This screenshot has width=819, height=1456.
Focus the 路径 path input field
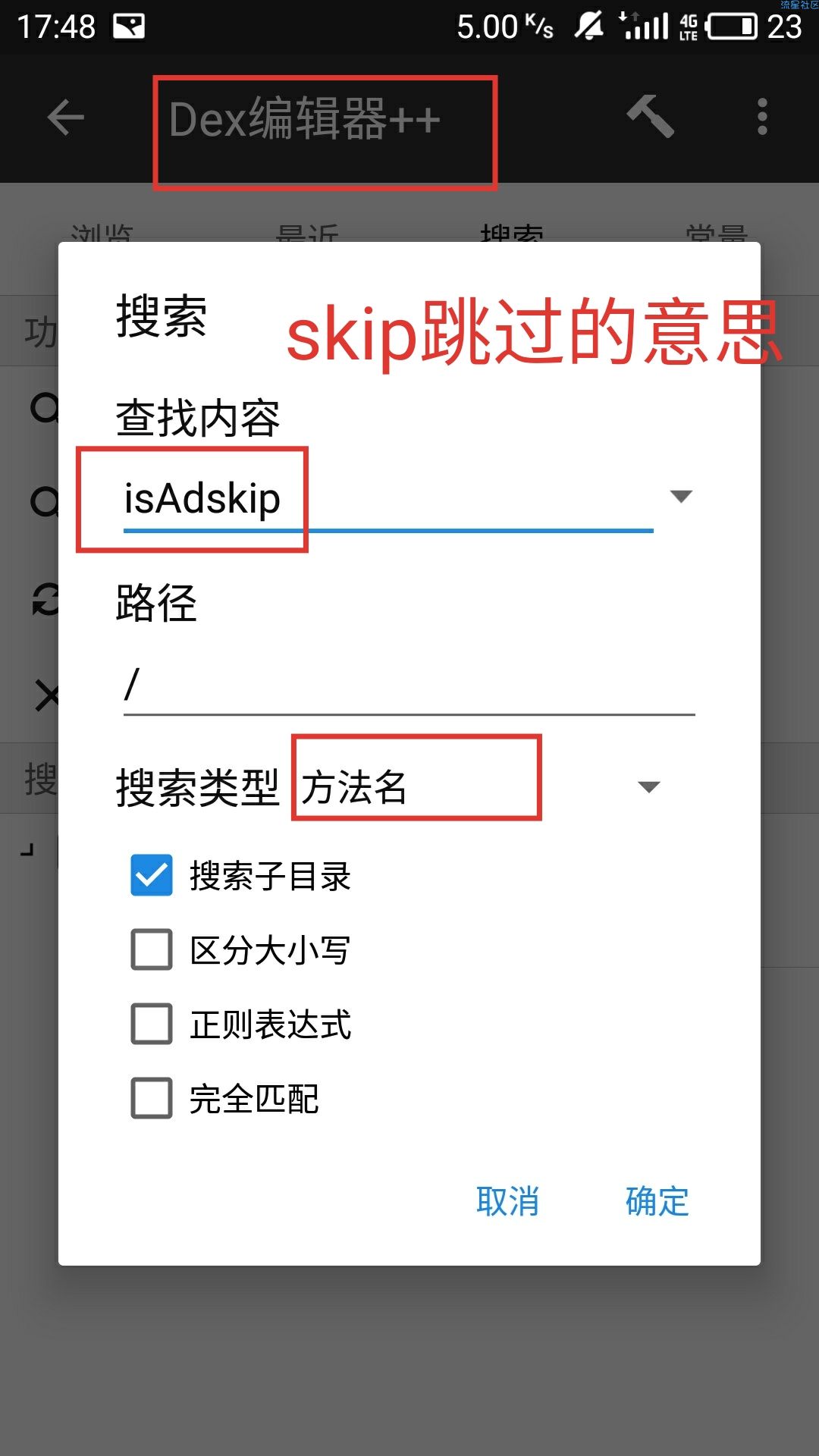pyautogui.click(x=409, y=685)
